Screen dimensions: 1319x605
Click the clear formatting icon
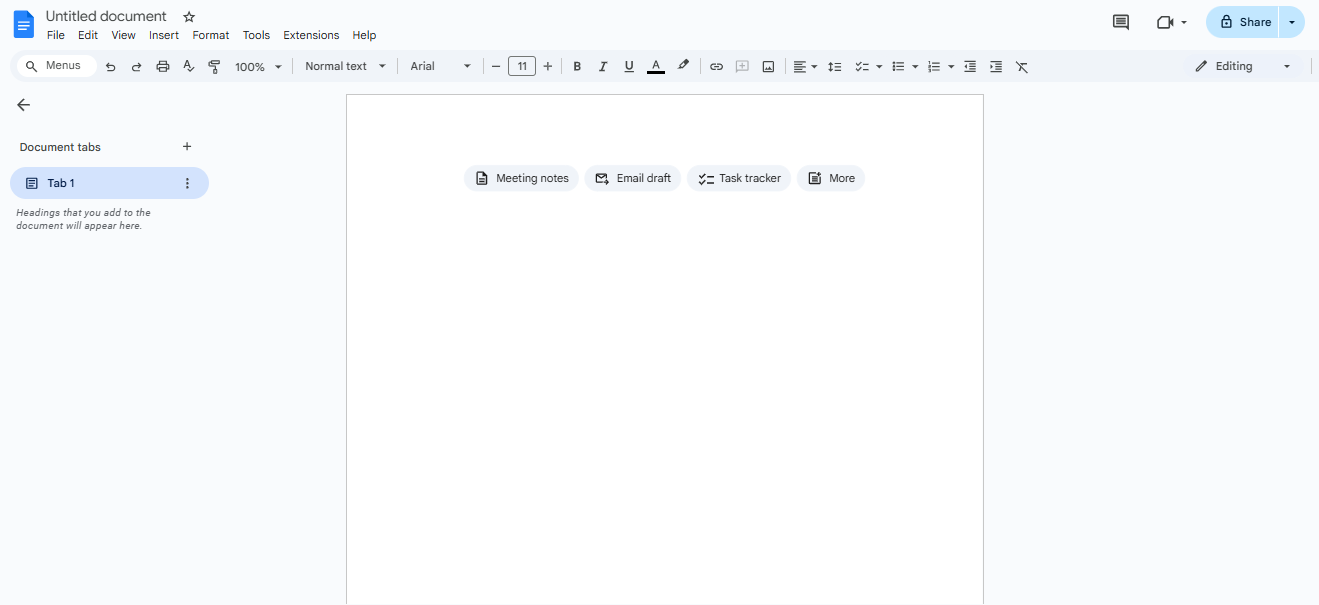coord(1021,67)
